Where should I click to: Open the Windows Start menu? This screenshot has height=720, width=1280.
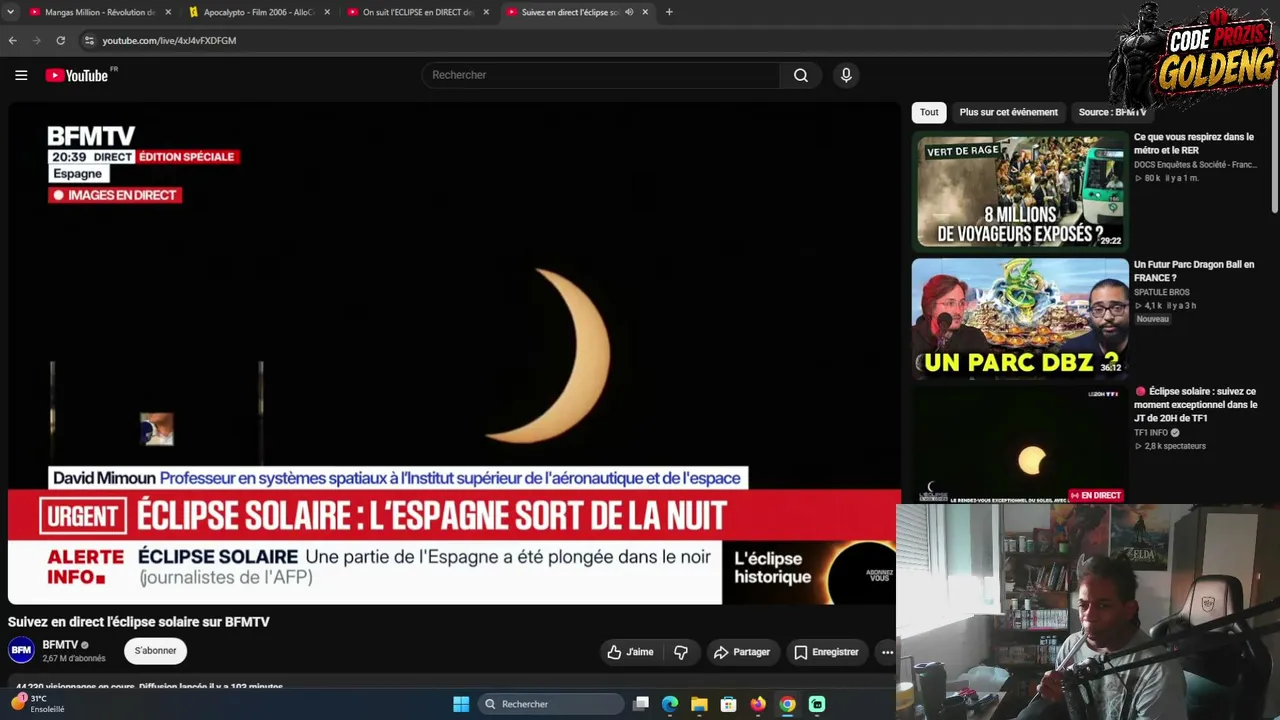[461, 704]
